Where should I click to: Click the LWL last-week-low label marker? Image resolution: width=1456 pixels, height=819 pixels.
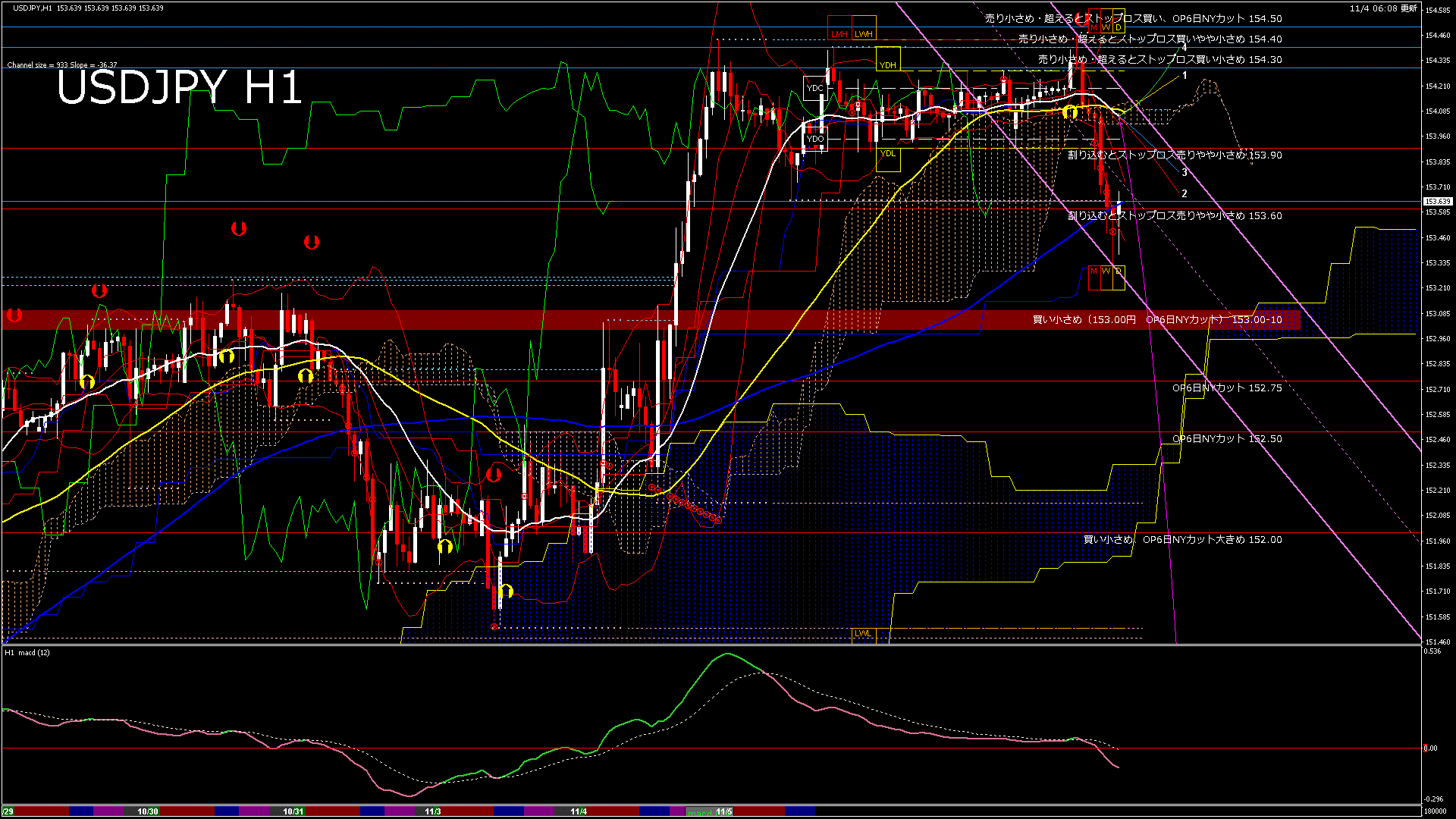click(862, 633)
